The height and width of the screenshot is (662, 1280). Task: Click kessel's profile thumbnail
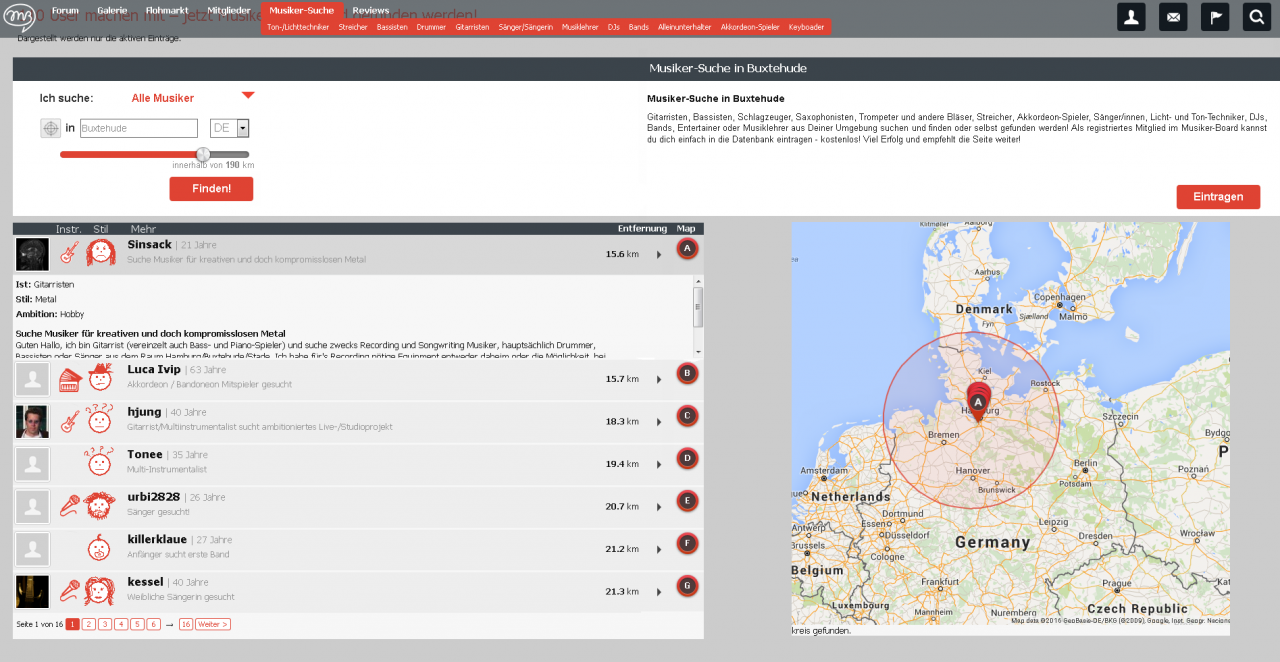click(32, 592)
